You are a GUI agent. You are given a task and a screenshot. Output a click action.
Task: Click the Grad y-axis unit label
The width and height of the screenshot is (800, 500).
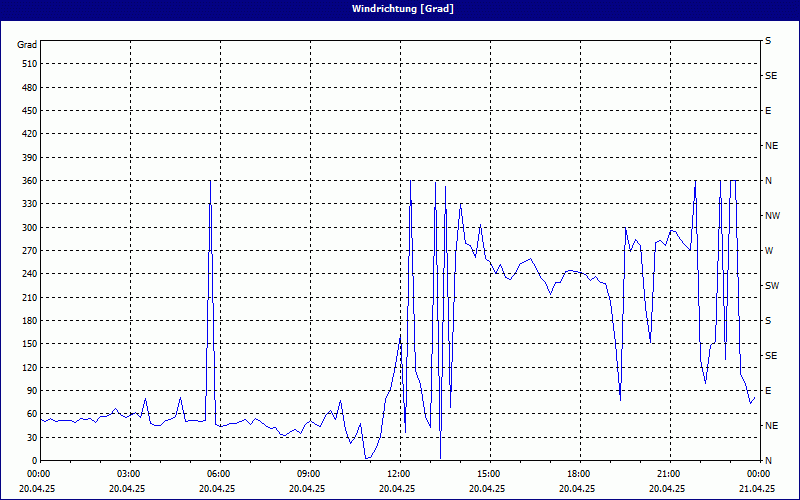coord(27,44)
